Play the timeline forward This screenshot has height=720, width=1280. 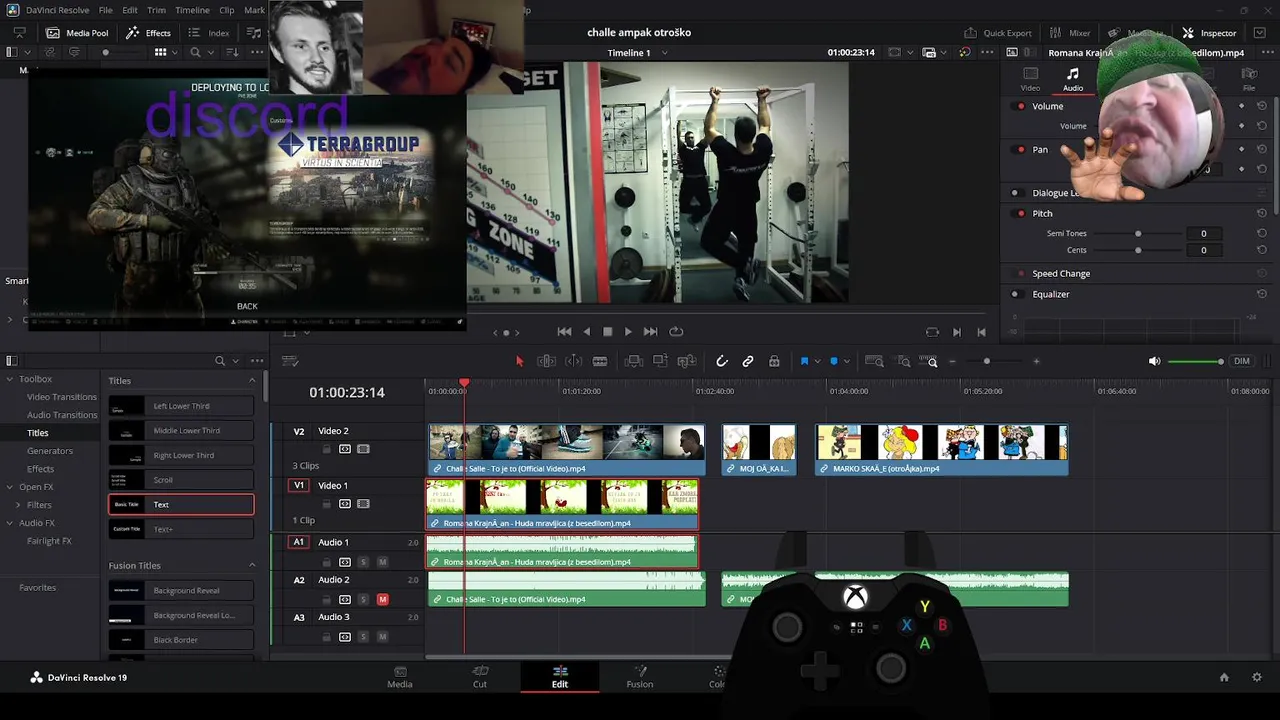click(628, 332)
